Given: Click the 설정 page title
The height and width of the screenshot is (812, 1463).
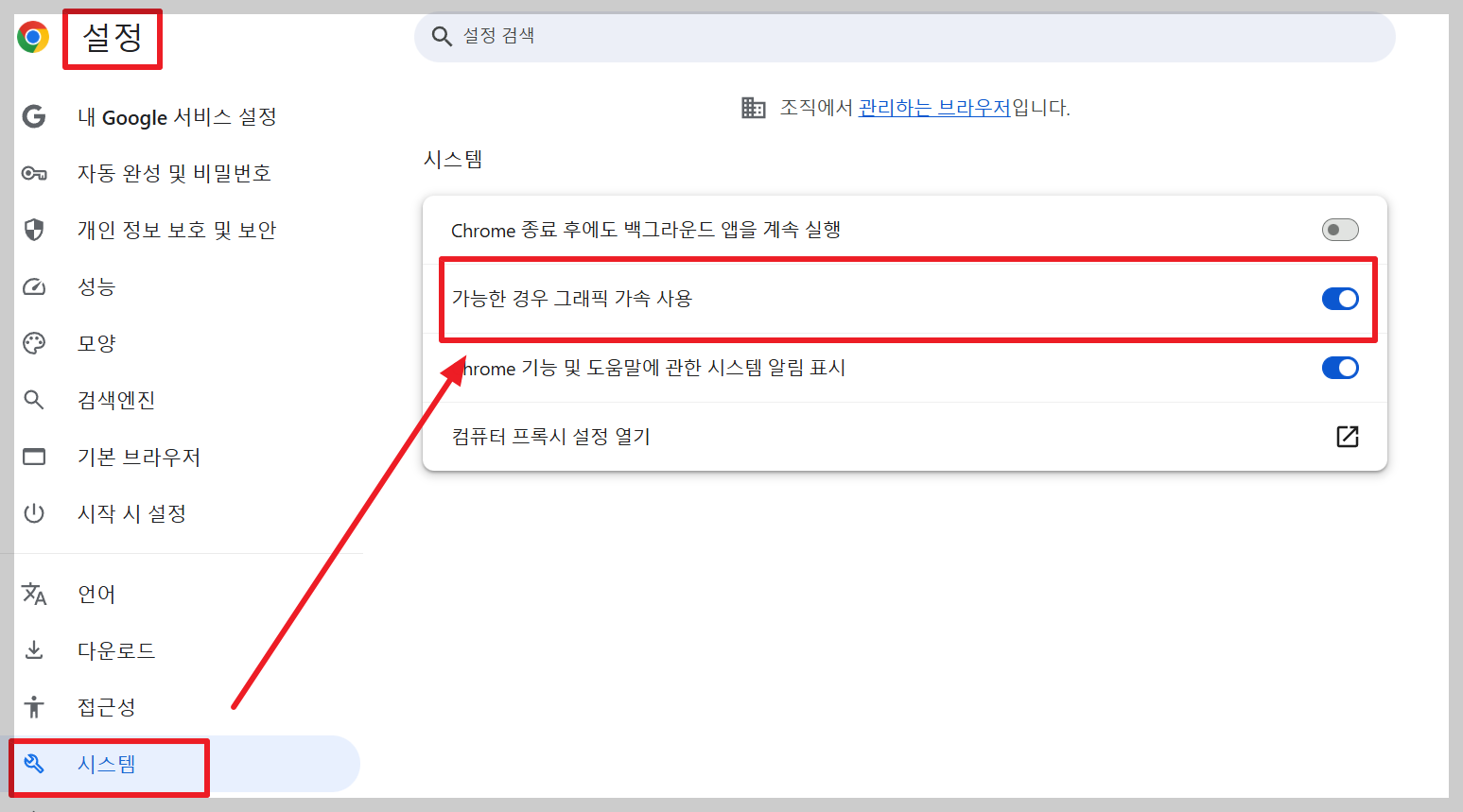Looking at the screenshot, I should point(113,38).
